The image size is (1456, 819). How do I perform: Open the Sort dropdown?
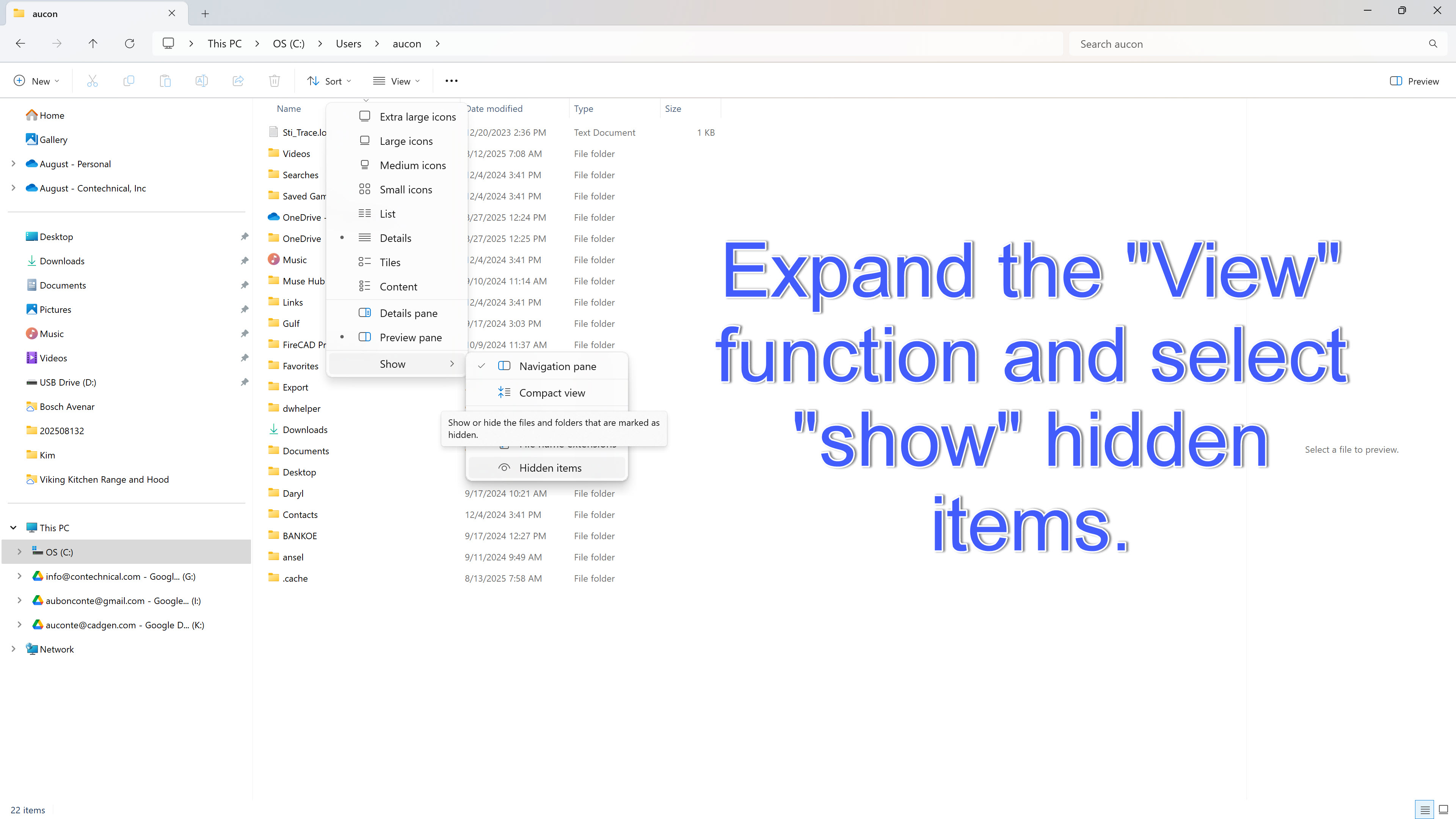[x=329, y=81]
